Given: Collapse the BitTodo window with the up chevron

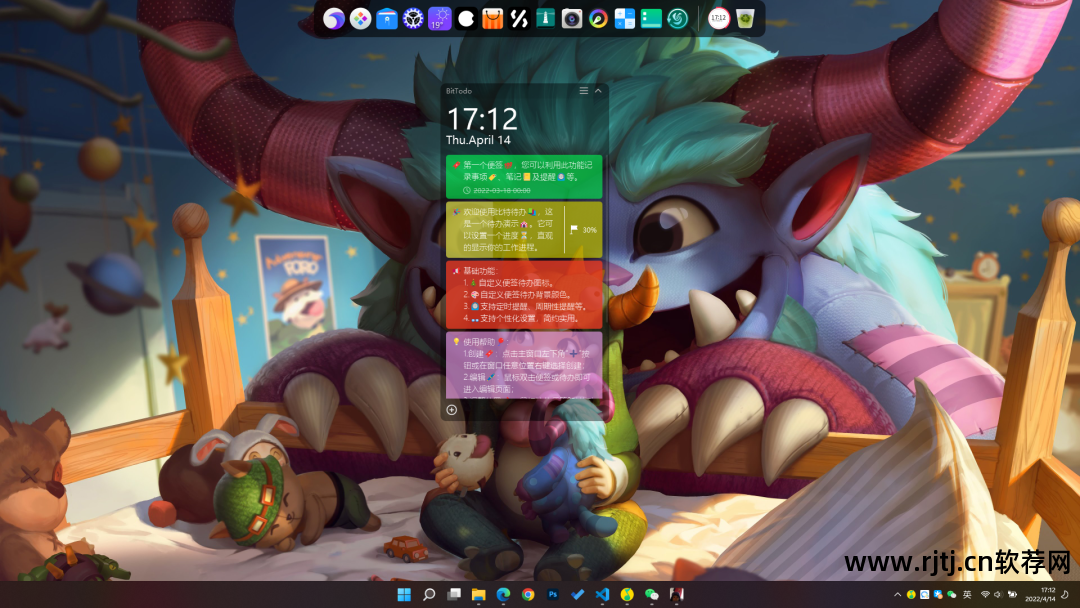Looking at the screenshot, I should point(598,91).
